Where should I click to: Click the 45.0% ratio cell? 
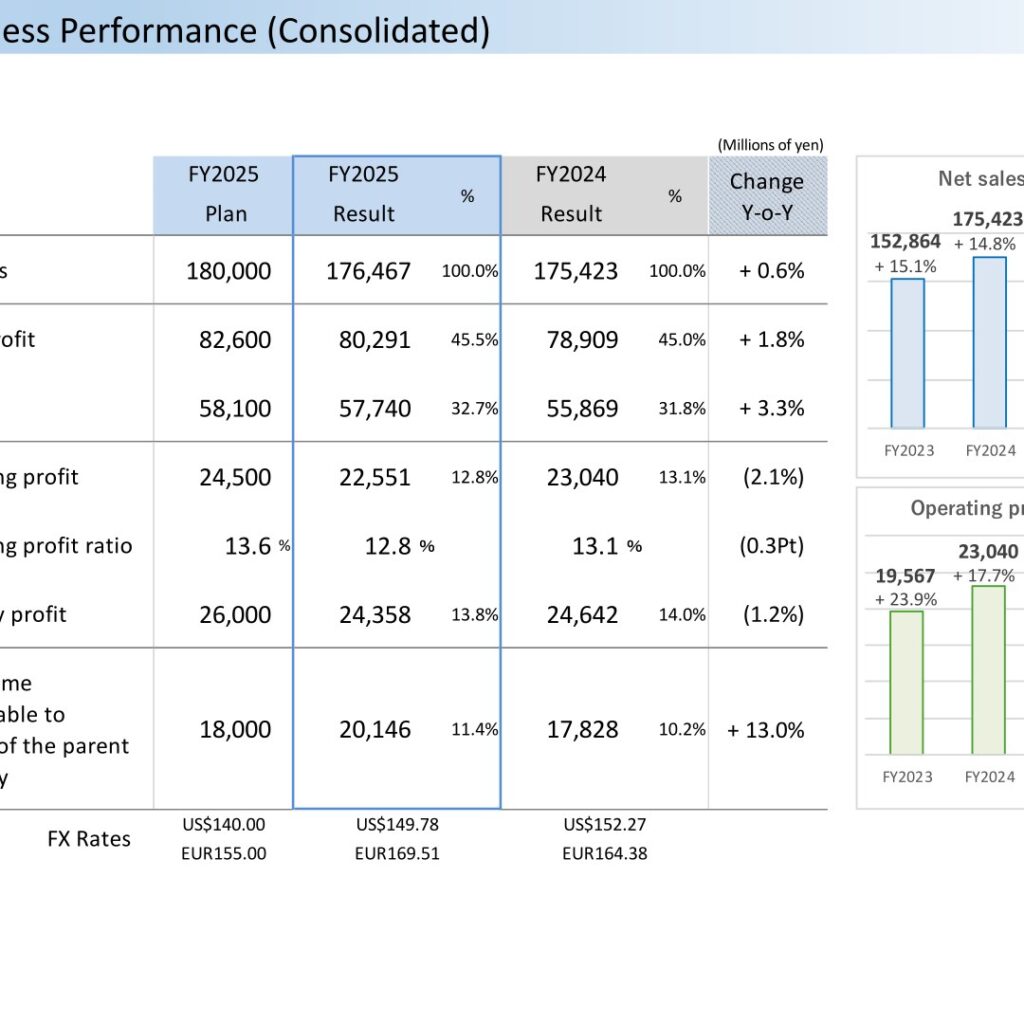coord(682,340)
